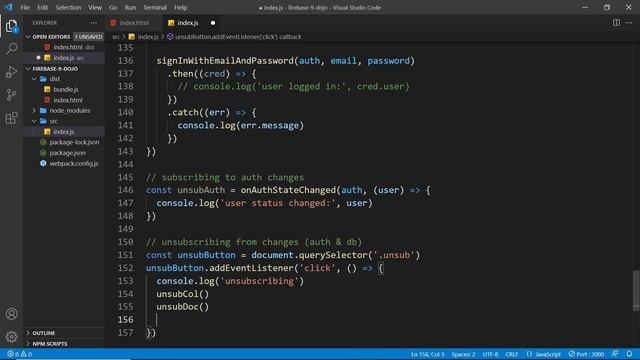Click the unsaved dot on index.js tab

[213, 23]
